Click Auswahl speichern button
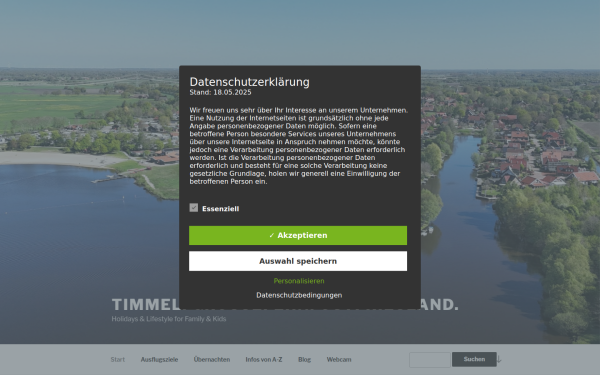Viewport: 600px width, 375px height. pyautogui.click(x=298, y=261)
